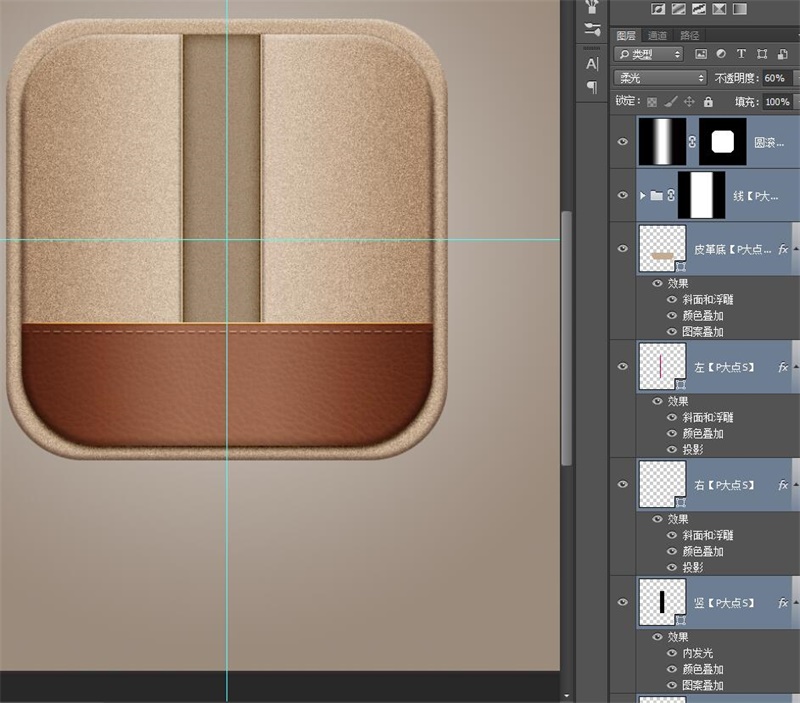Switch to the 通道 tab
The image size is (800, 703).
coord(657,35)
